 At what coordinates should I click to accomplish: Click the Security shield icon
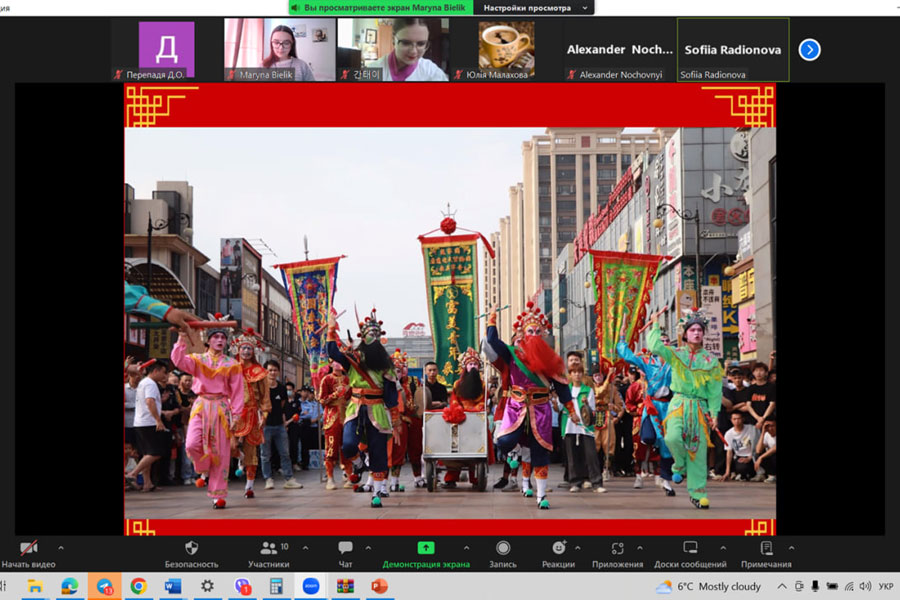click(x=191, y=549)
